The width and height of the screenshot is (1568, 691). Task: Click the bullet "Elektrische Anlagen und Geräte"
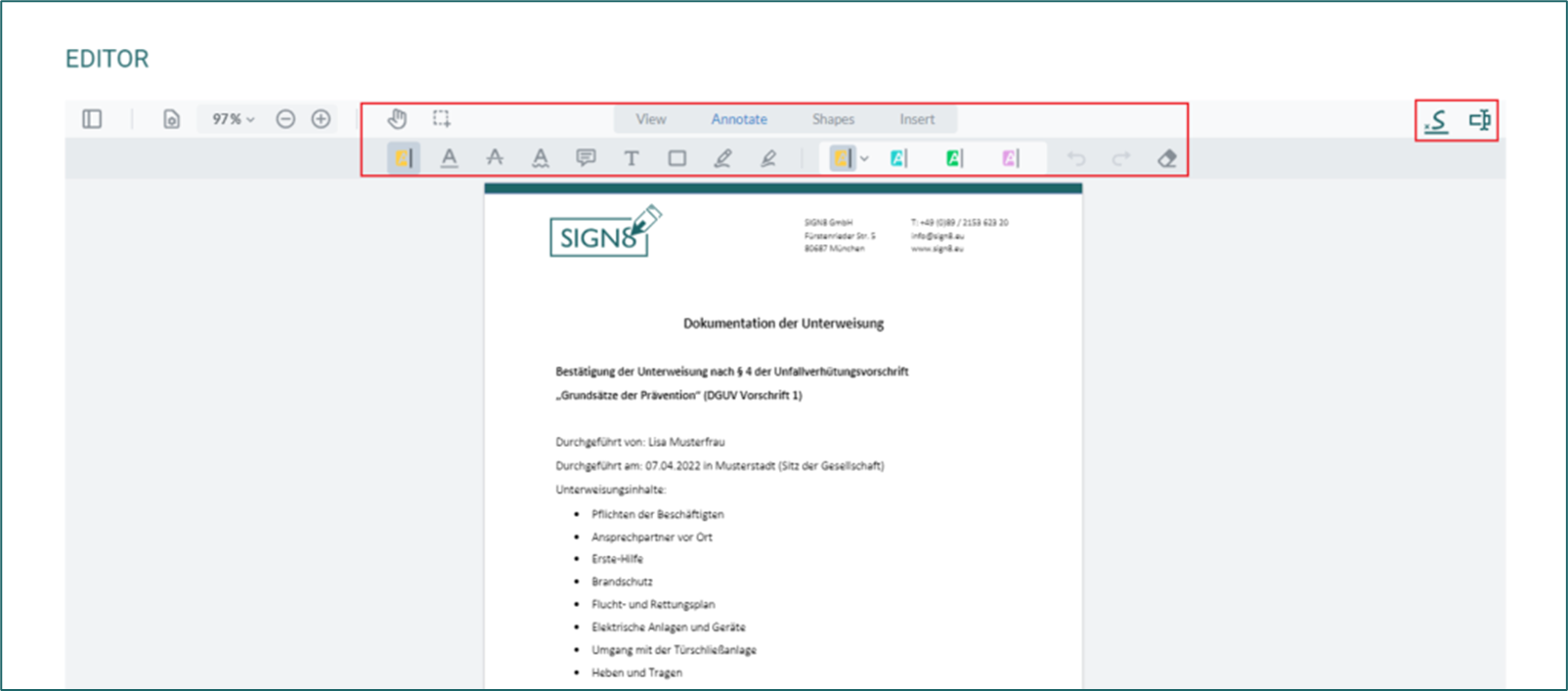669,627
